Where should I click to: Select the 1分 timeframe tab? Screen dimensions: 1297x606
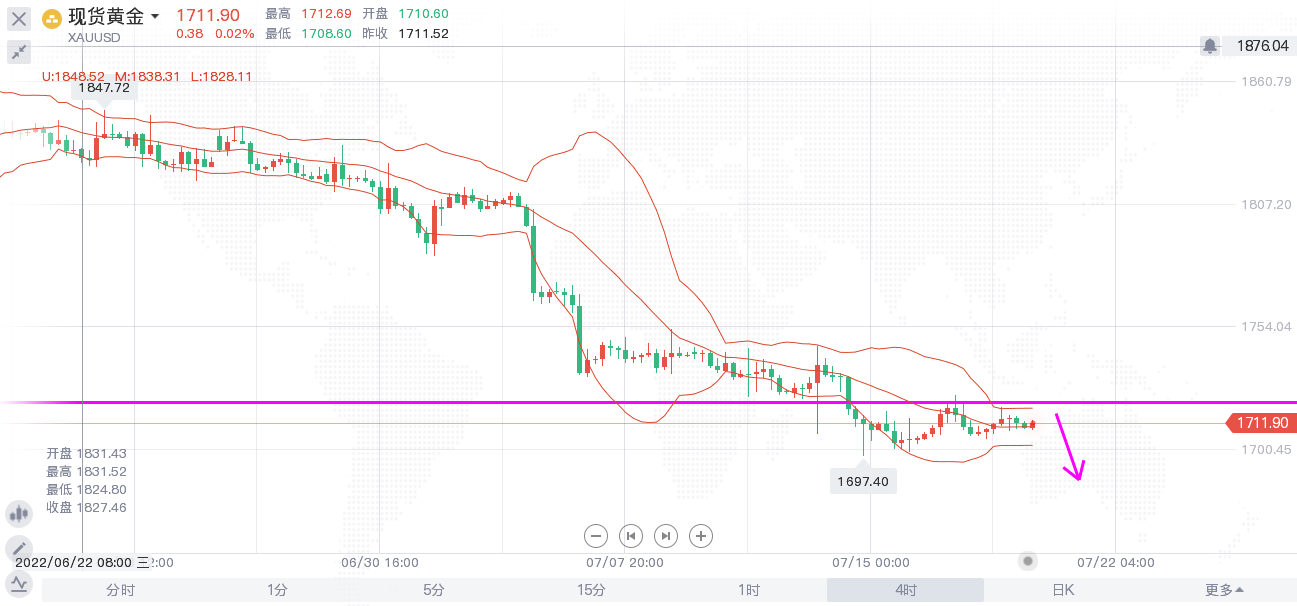(277, 590)
